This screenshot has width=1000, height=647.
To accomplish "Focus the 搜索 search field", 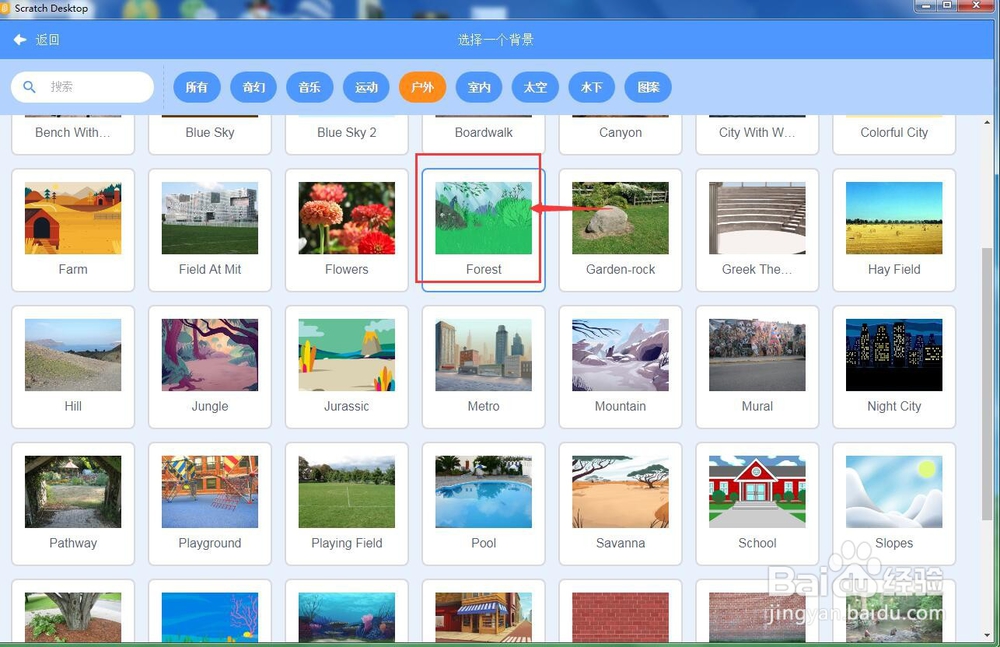I will 82,87.
